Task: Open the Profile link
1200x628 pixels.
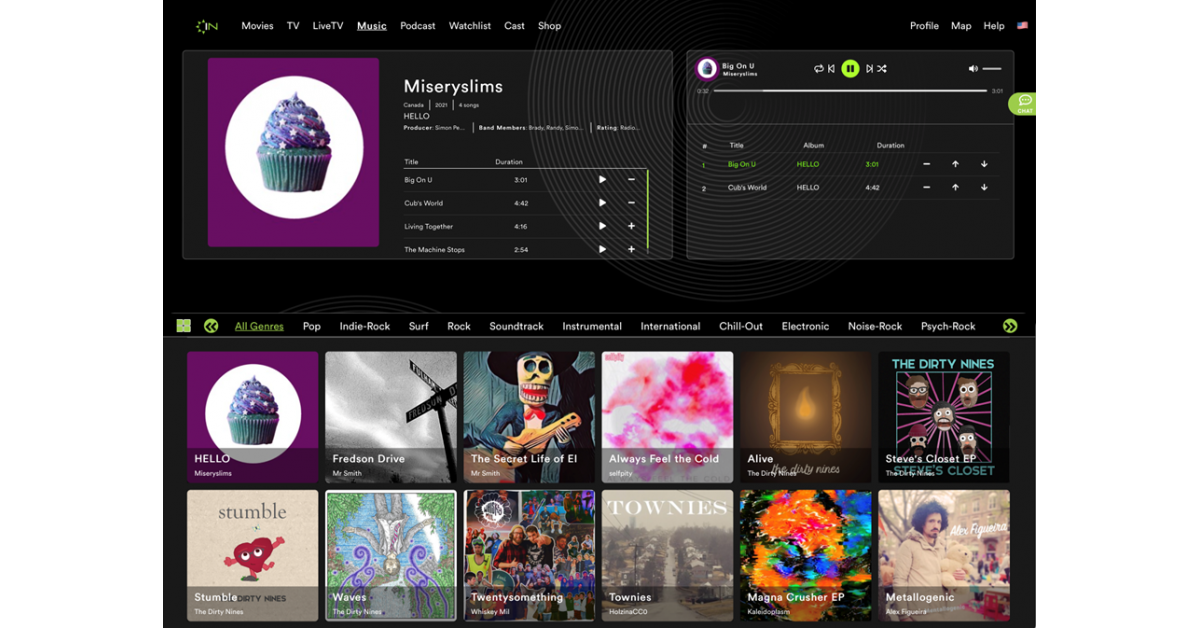Action: [924, 26]
